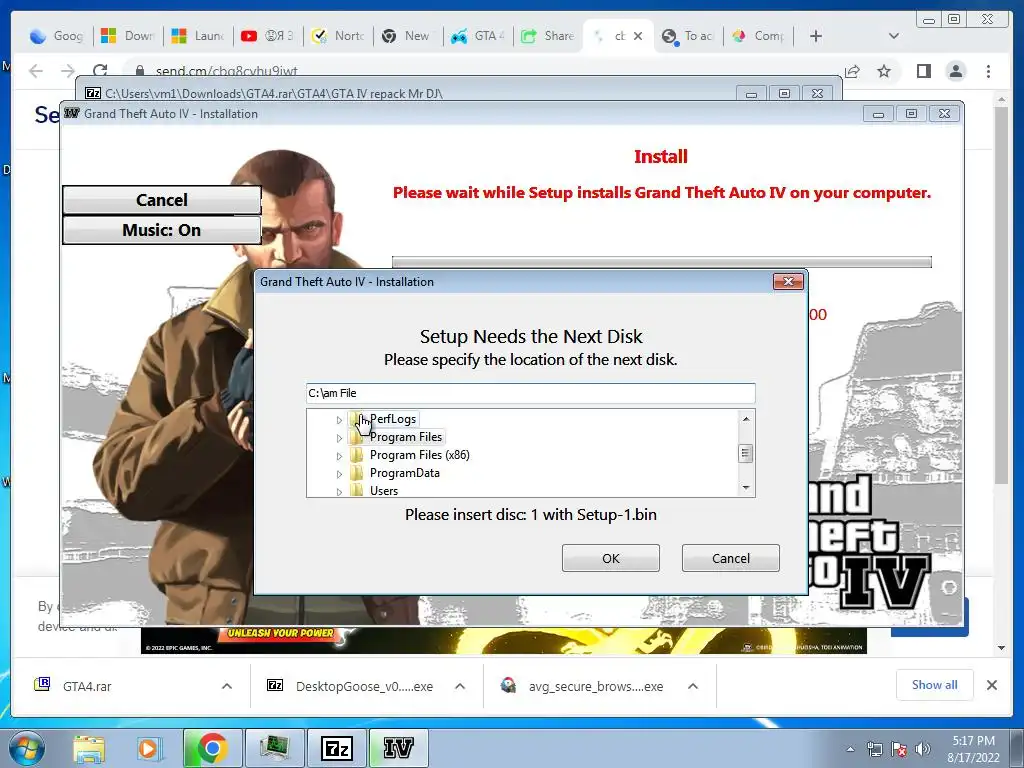Image resolution: width=1024 pixels, height=768 pixels.
Task: Click OK in the Next Disk dialog
Action: [x=611, y=558]
